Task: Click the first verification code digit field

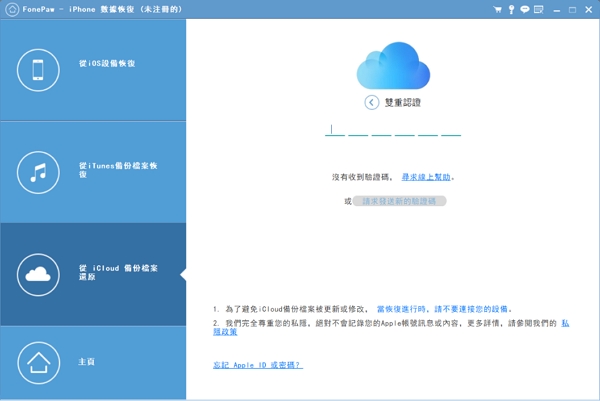Action: click(335, 129)
